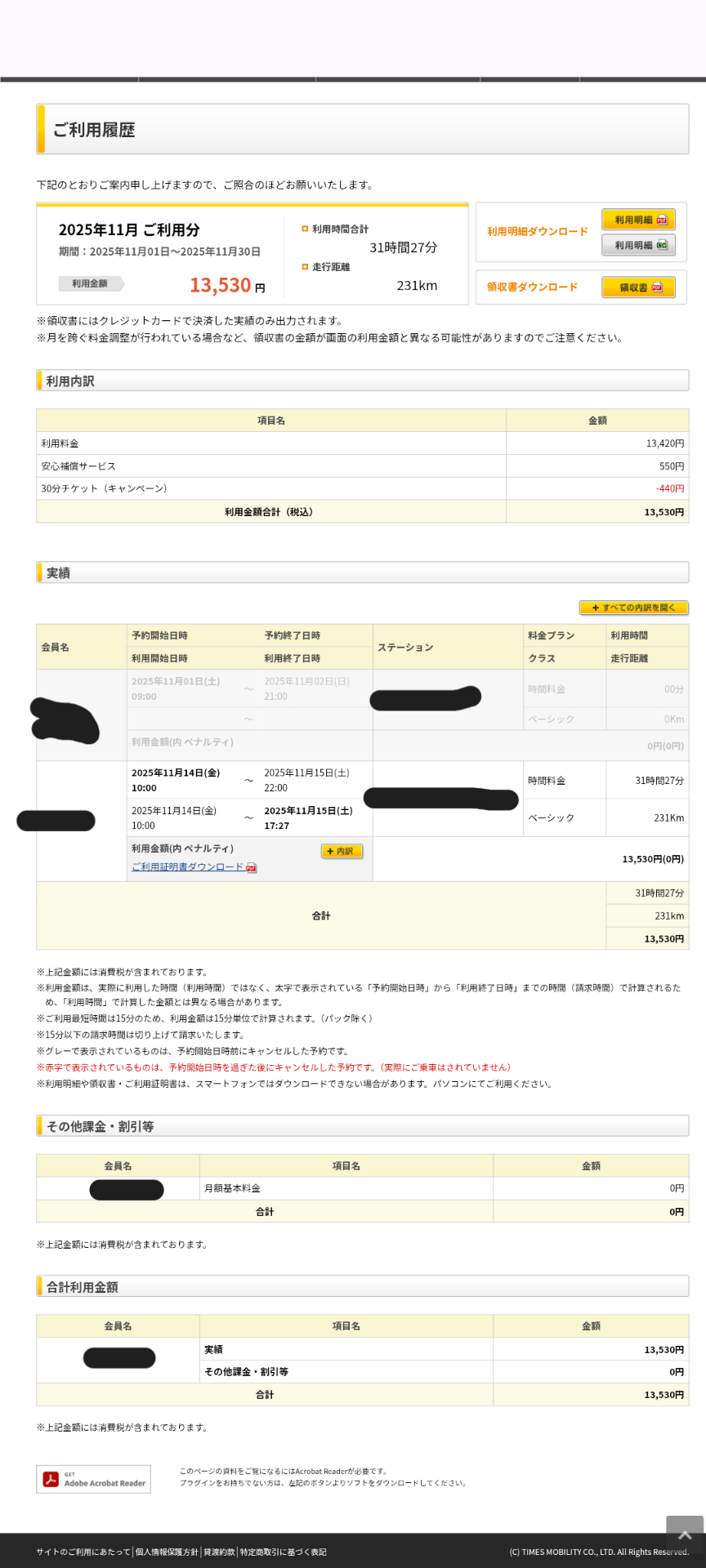Expand all rows with すべての内訳を開く
Screen dimensions: 706x1568
633,608
